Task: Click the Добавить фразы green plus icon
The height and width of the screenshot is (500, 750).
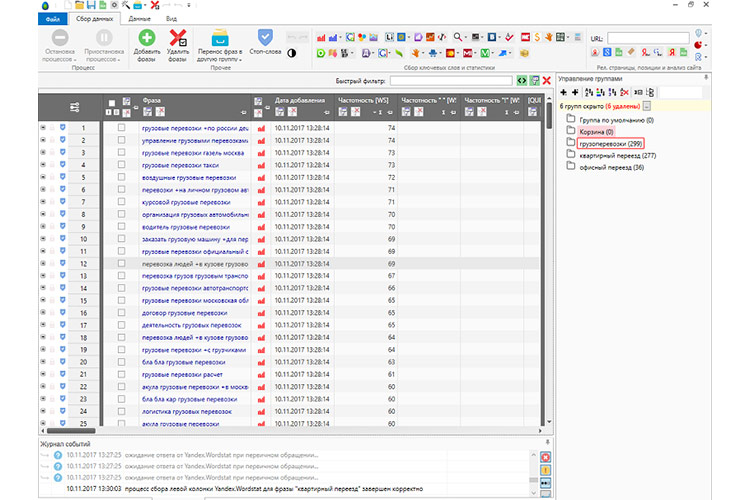Action: coord(147,38)
